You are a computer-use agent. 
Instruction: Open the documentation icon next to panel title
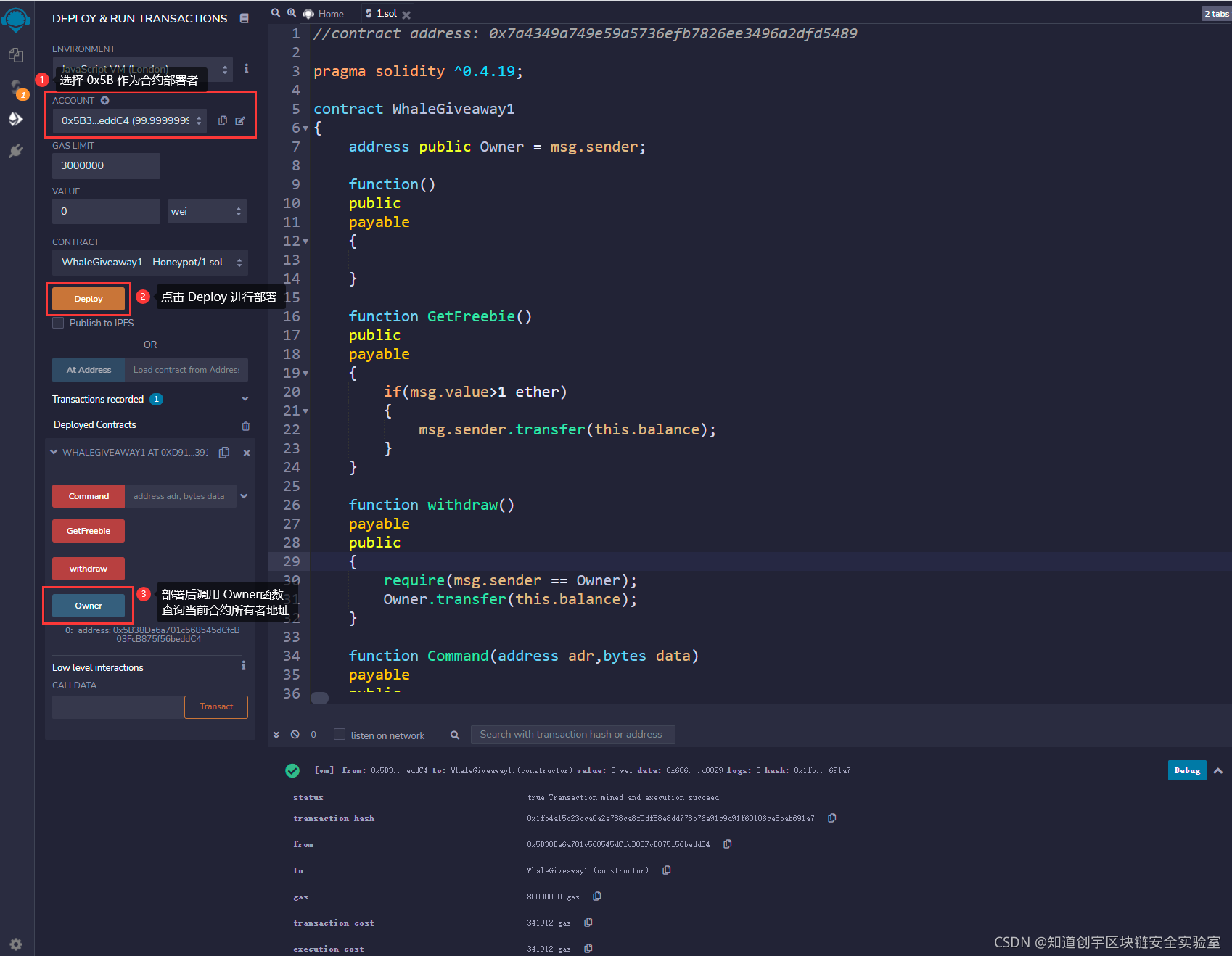(x=245, y=18)
